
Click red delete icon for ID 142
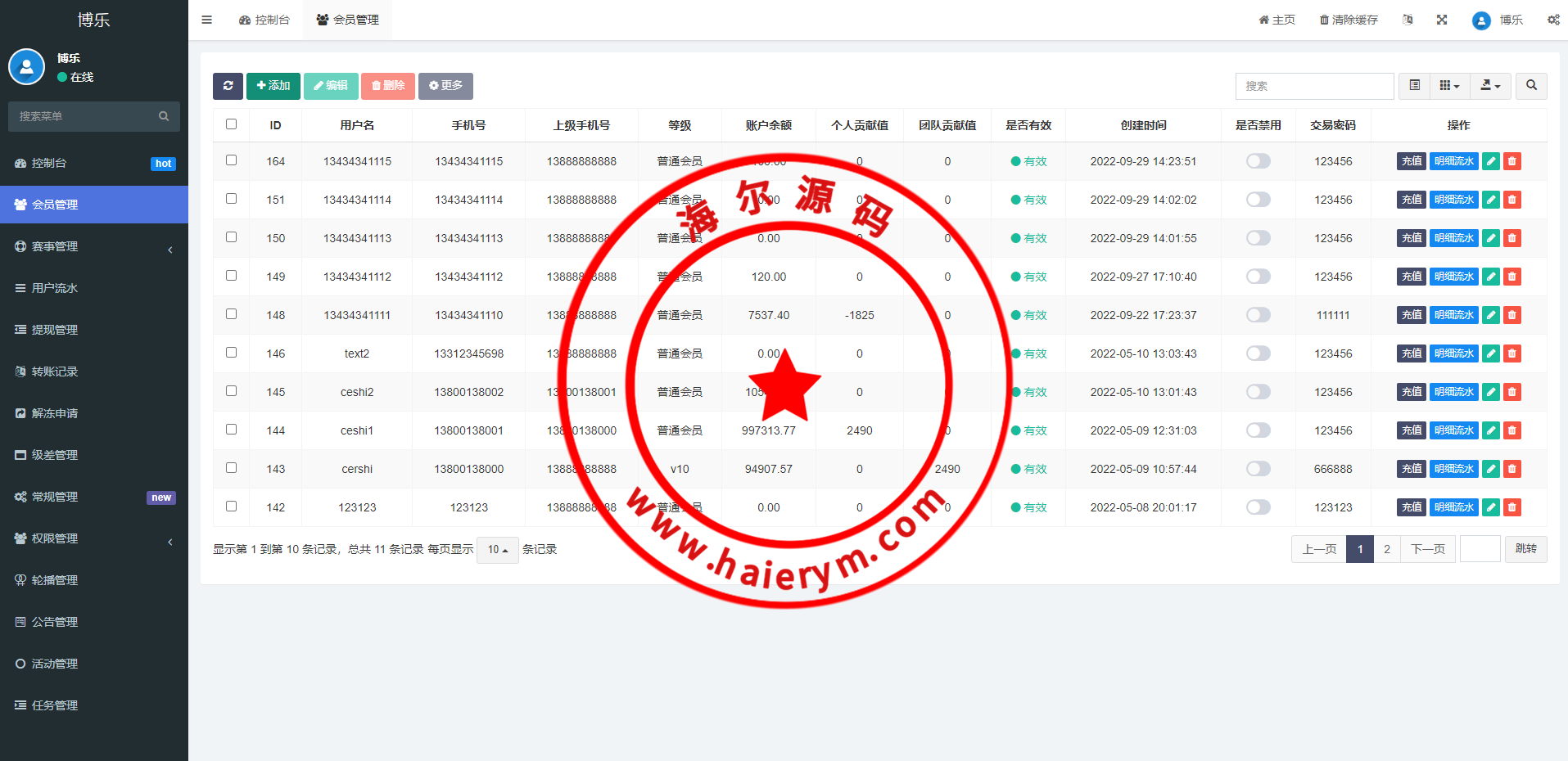point(1512,507)
